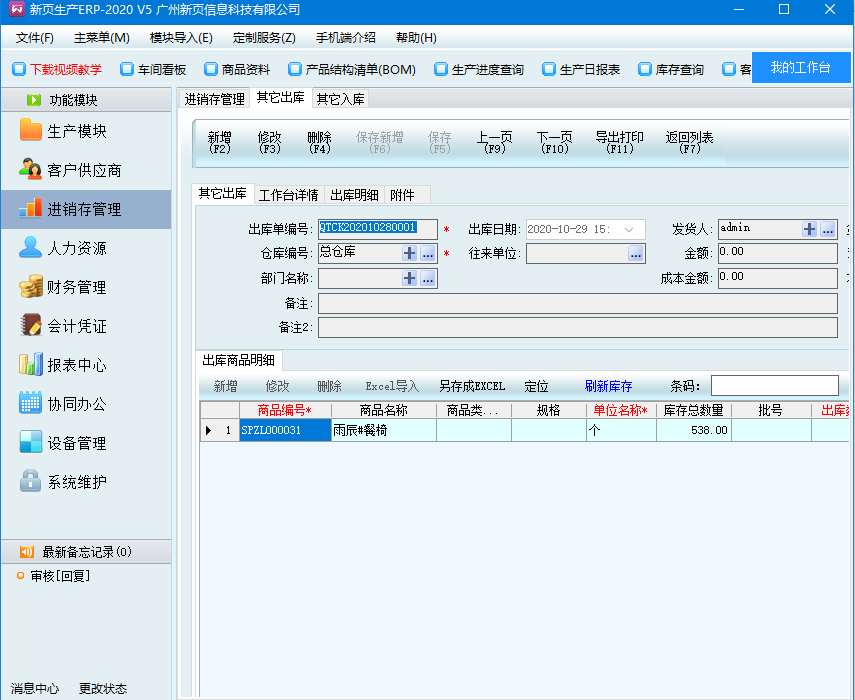Click the 条码 input field

774,386
